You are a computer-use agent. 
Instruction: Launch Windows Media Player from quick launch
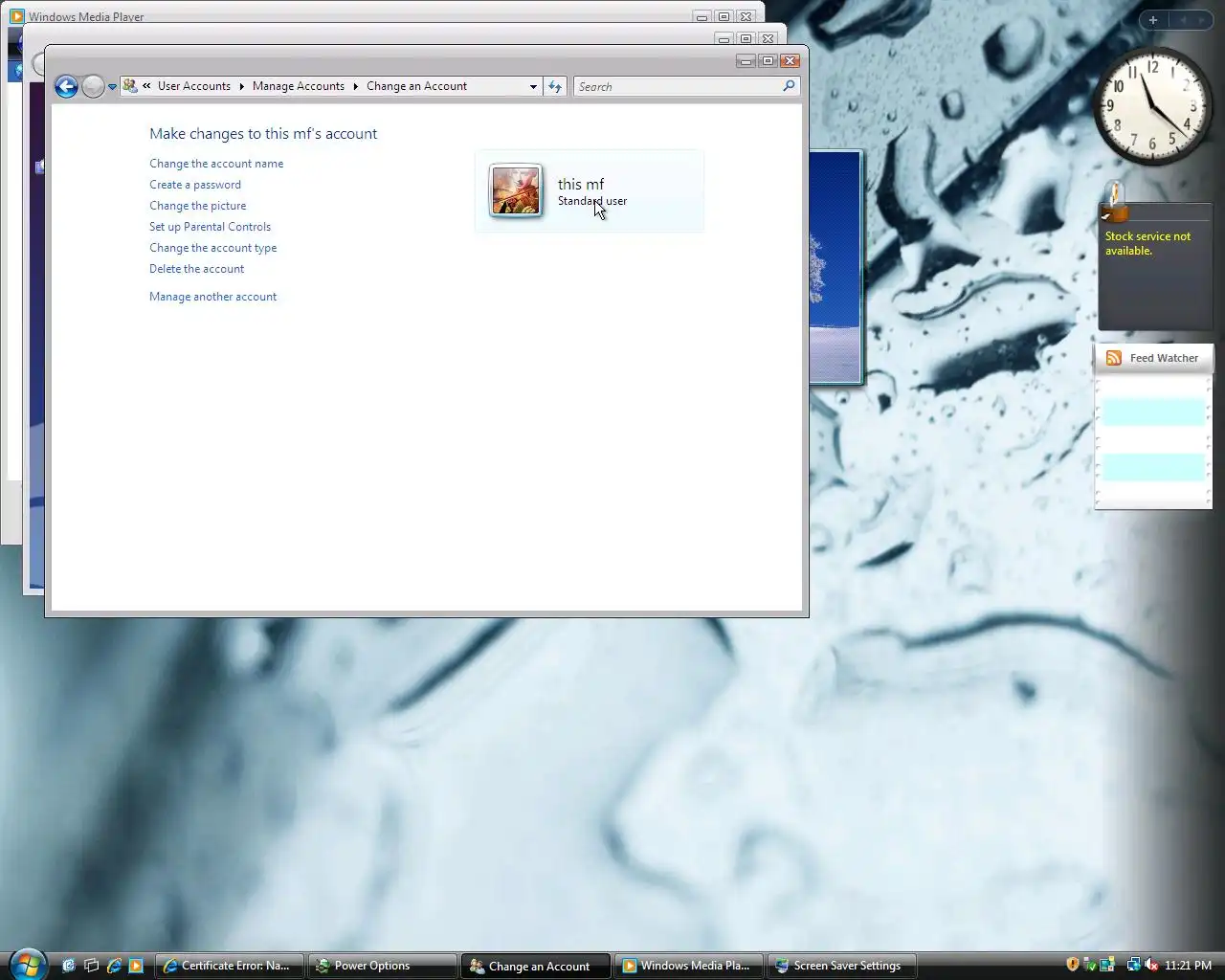click(136, 966)
